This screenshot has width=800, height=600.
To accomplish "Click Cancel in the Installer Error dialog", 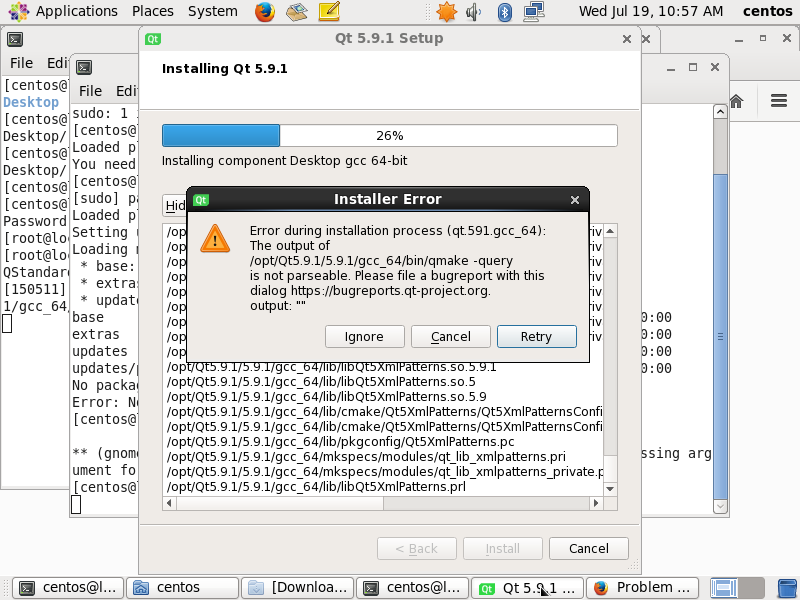I will 451,337.
